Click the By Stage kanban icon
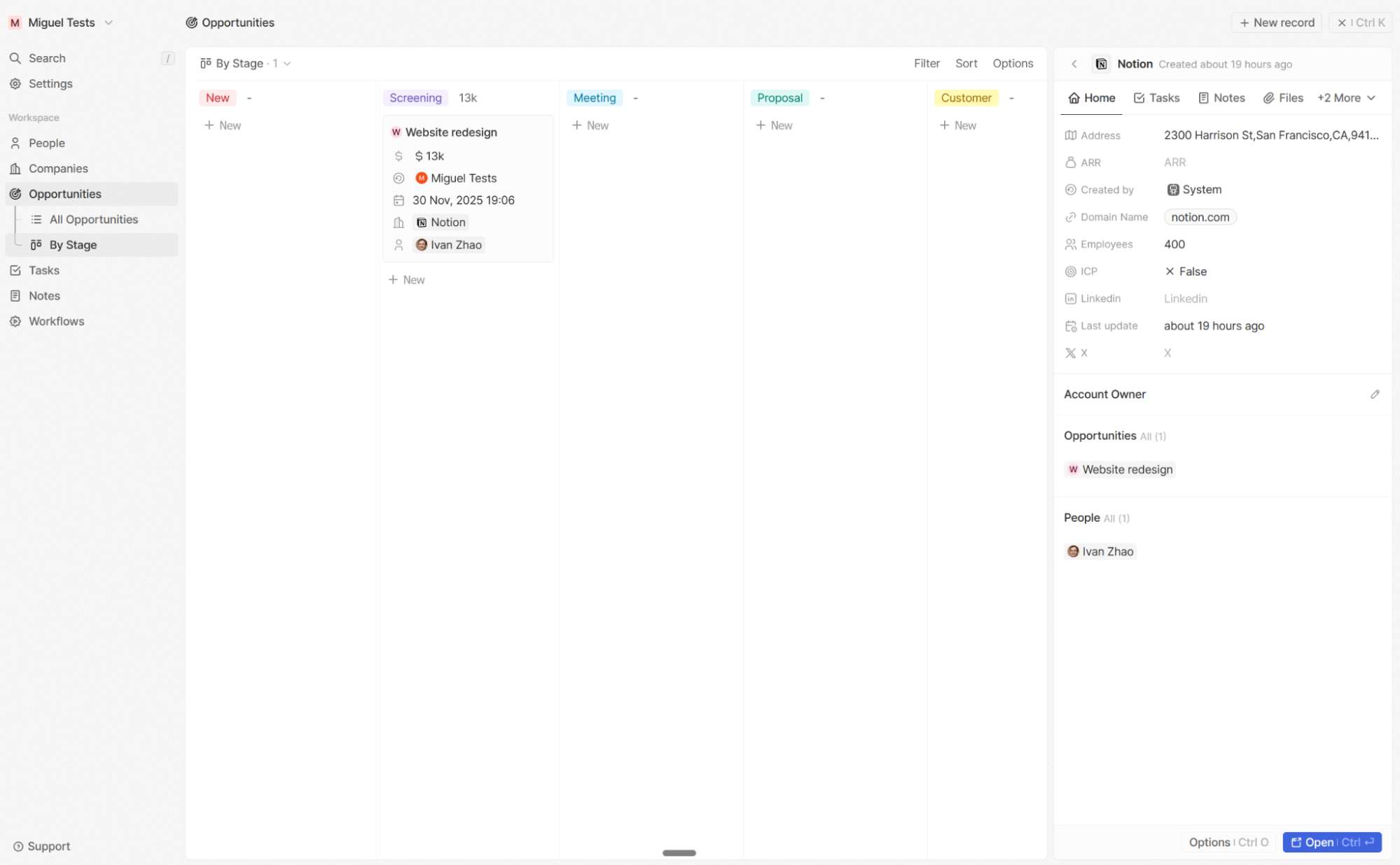 (36, 244)
